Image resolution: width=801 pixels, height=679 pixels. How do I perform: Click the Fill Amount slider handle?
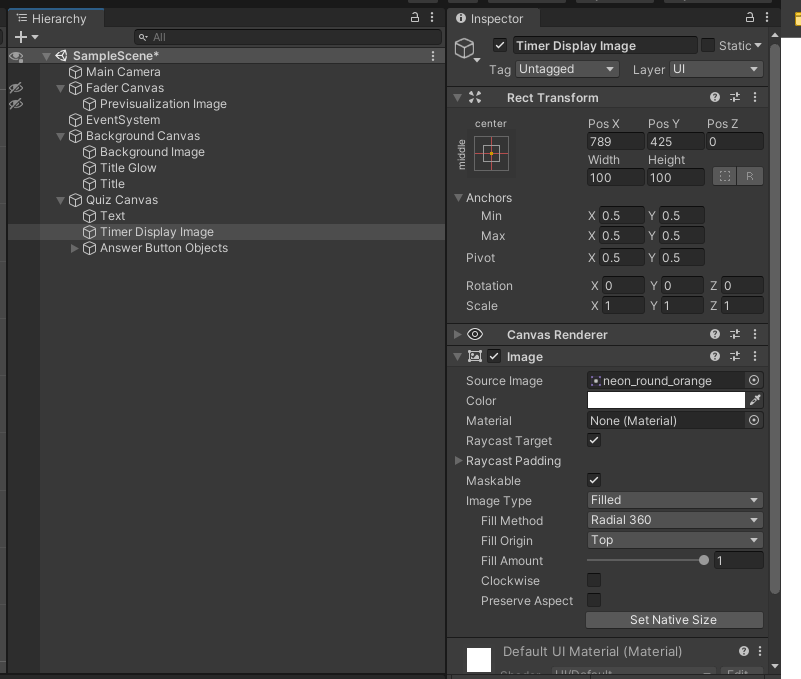coord(704,561)
